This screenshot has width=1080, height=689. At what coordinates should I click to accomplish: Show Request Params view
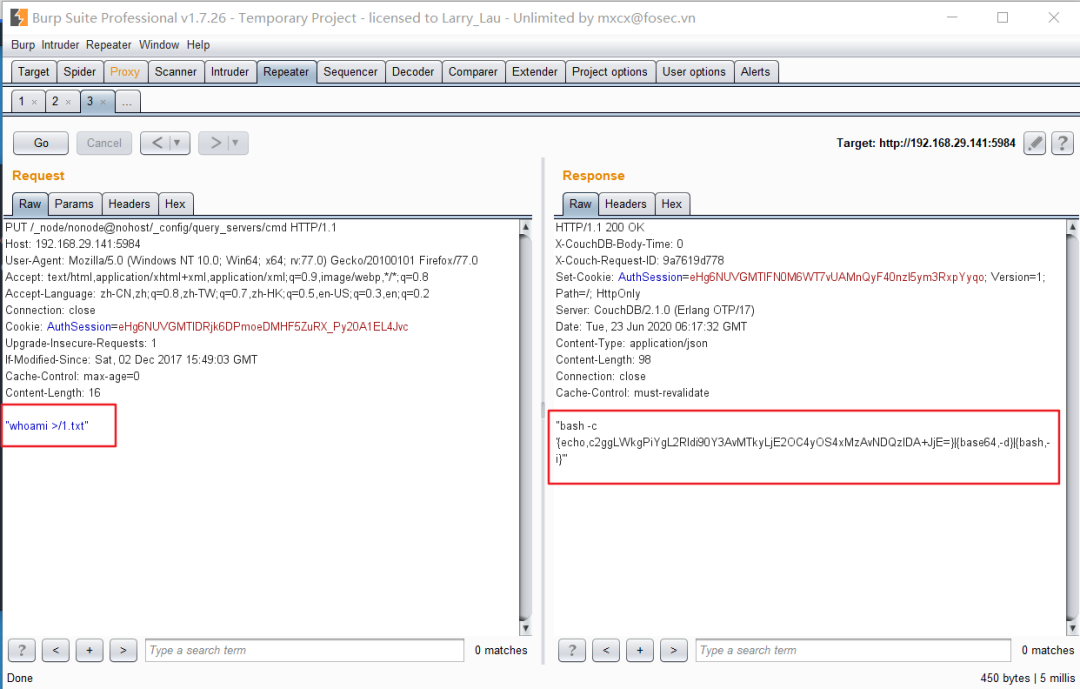pyautogui.click(x=74, y=204)
